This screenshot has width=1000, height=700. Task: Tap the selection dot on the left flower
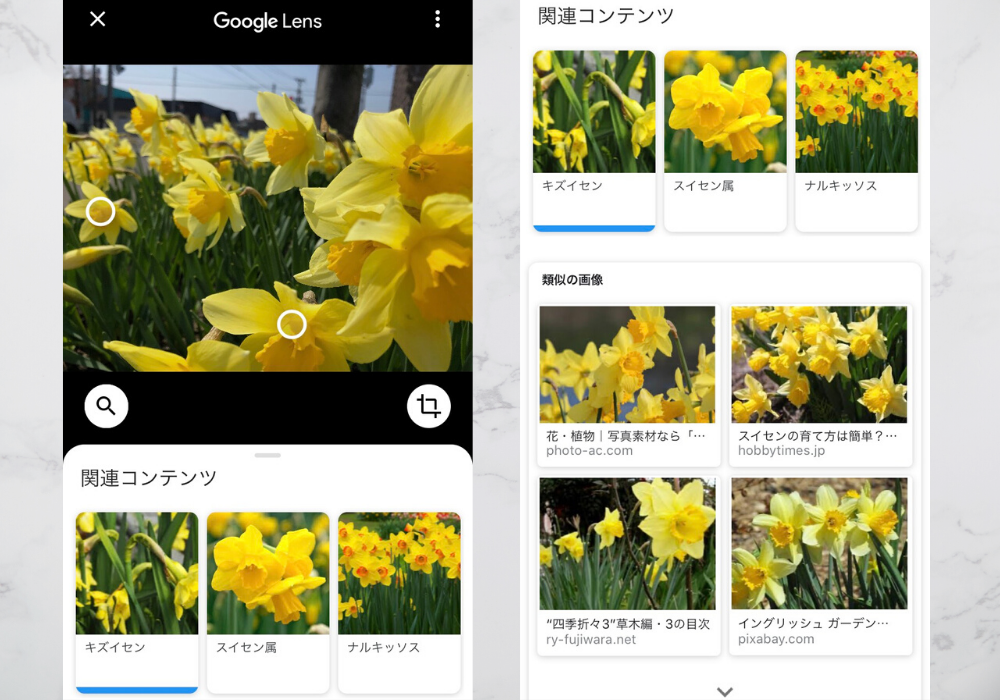pyautogui.click(x=100, y=211)
